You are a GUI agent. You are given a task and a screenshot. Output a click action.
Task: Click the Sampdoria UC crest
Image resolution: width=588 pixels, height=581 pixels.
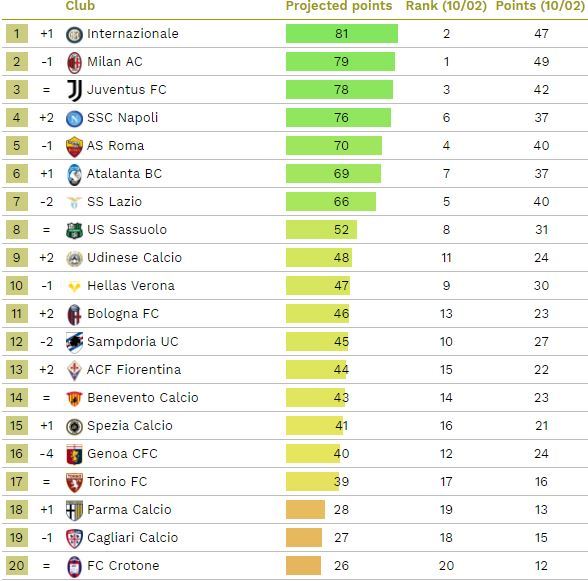coord(74,342)
